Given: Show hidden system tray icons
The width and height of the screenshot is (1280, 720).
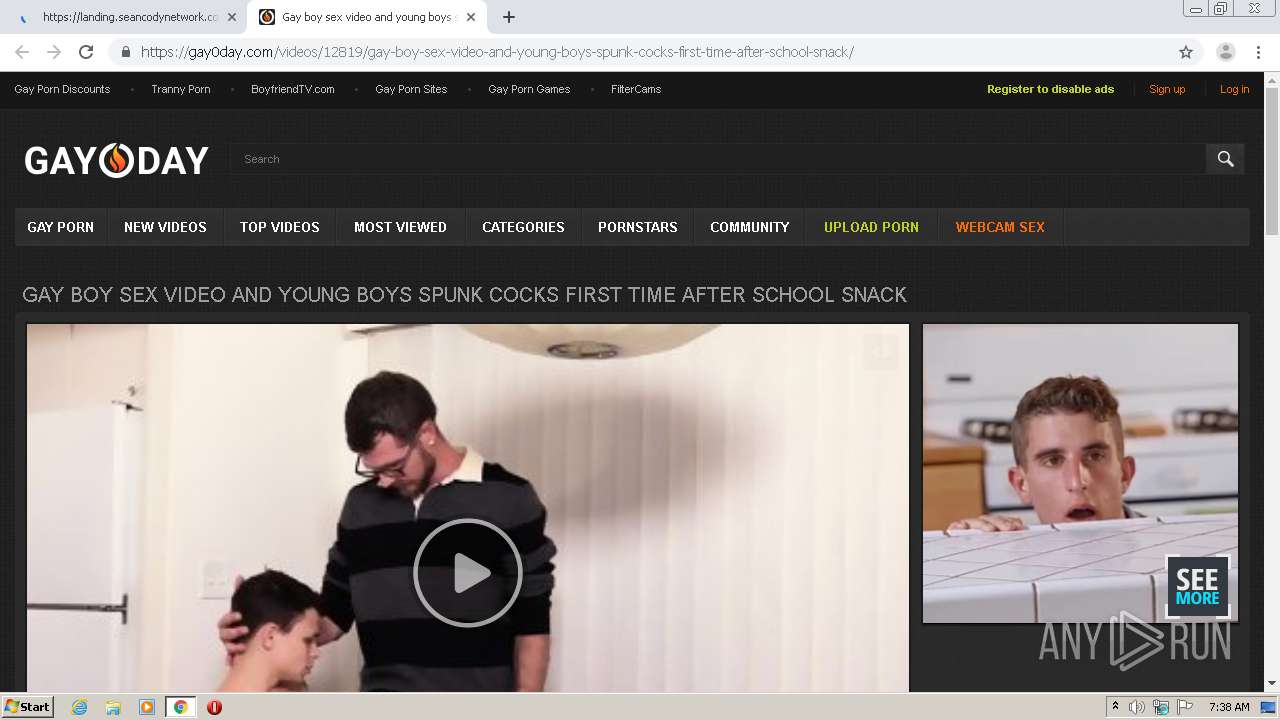Looking at the screenshot, I should coord(1115,707).
